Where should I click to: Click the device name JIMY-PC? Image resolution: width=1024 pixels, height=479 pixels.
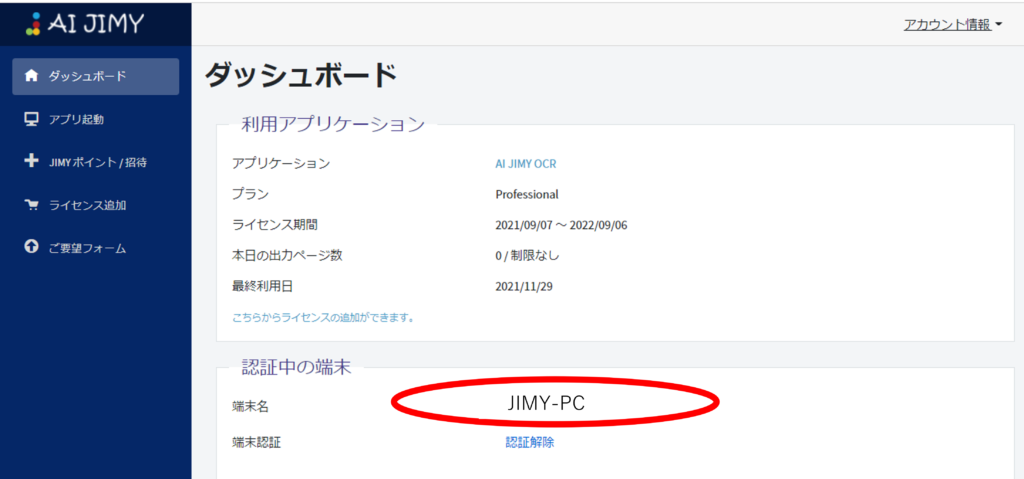[x=546, y=404]
